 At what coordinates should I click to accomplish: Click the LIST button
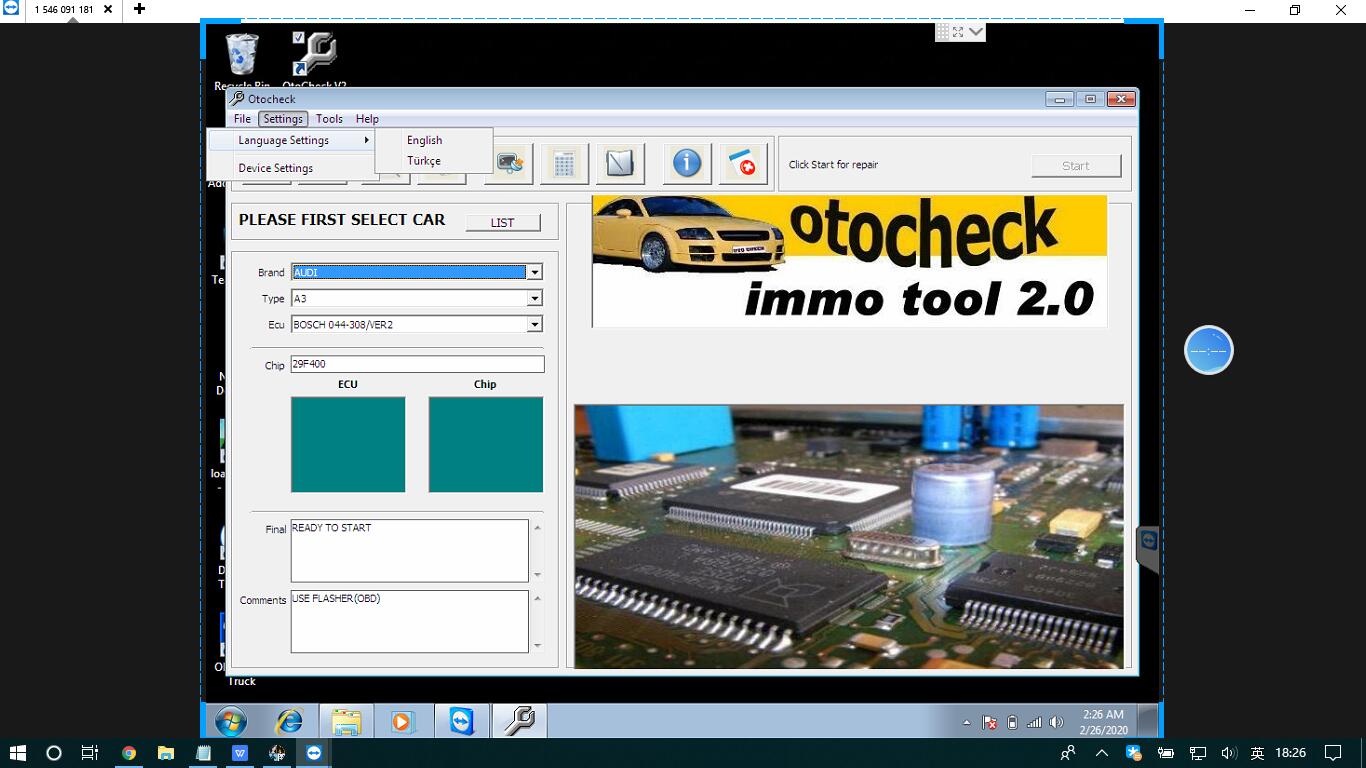click(503, 222)
